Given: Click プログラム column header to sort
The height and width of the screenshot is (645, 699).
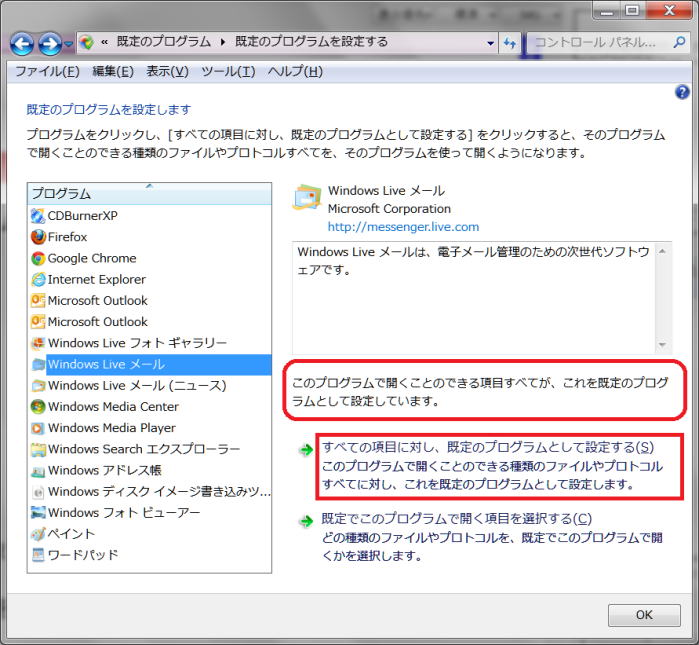Looking at the screenshot, I should [x=149, y=193].
